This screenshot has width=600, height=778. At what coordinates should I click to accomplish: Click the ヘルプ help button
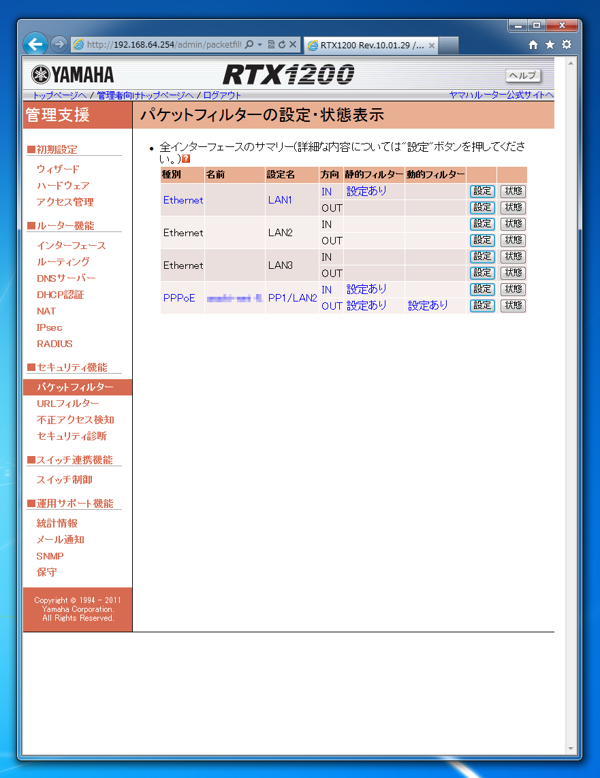coord(523,75)
